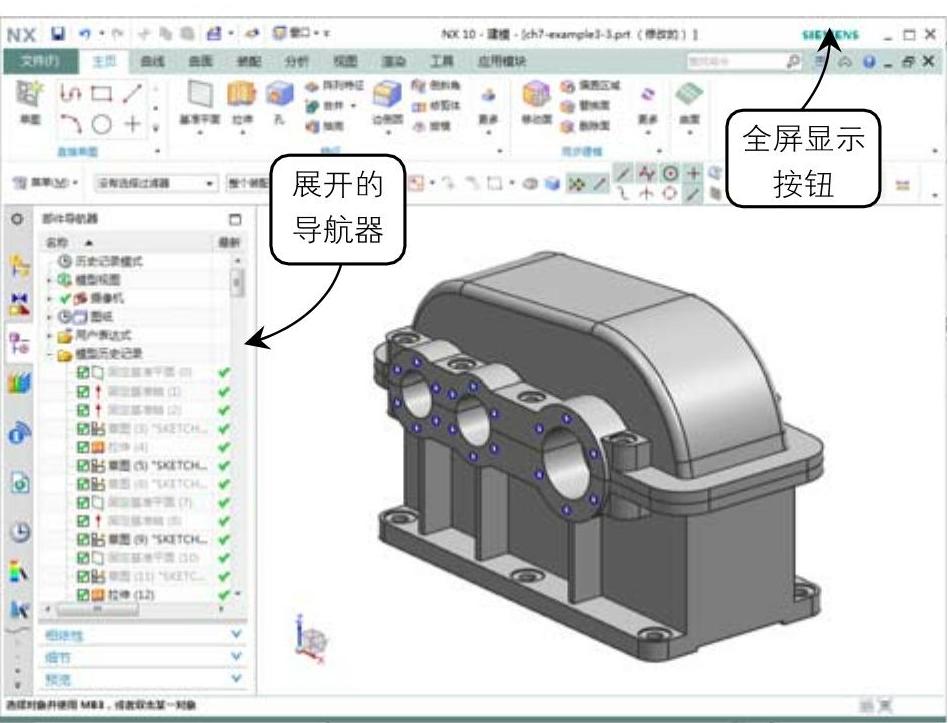Click the navigator vertical scrollbar thumb
Image resolution: width=948 pixels, height=723 pixels.
237,282
